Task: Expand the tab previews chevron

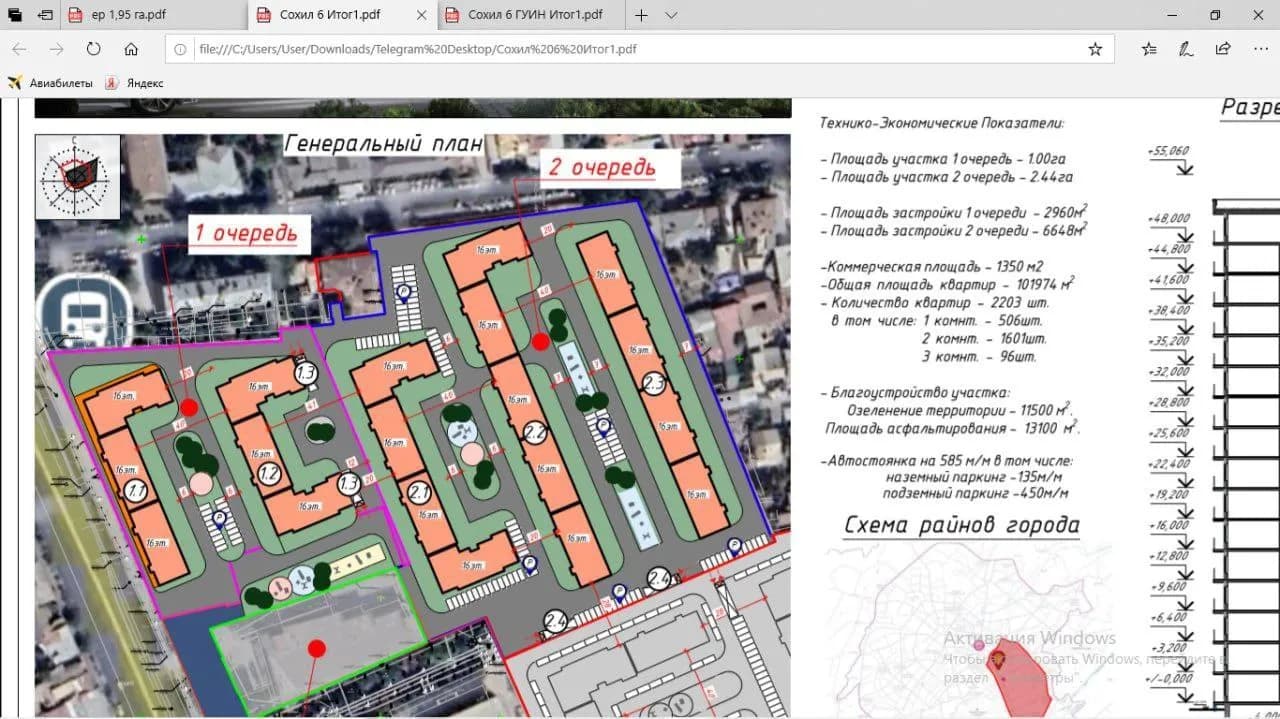Action: (671, 15)
